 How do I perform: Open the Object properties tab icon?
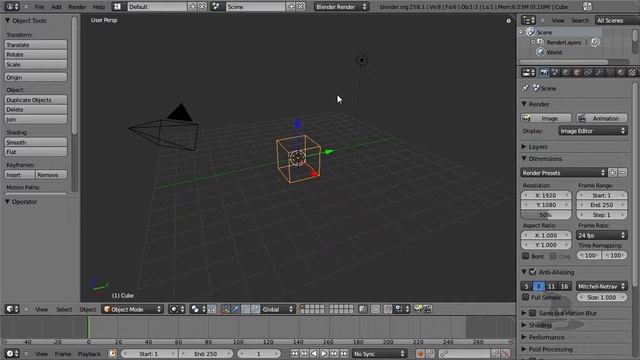577,73
